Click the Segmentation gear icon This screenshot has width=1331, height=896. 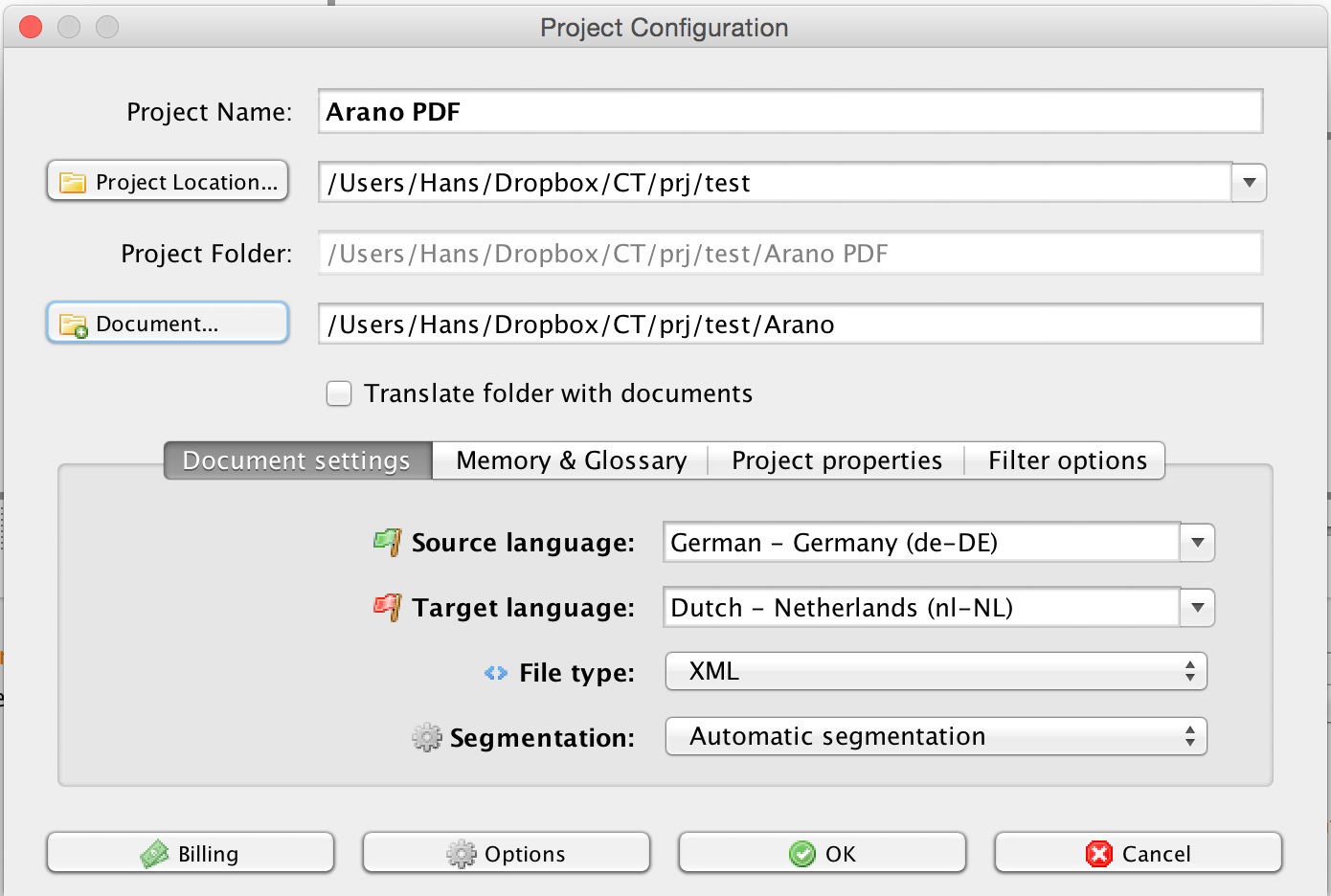click(x=426, y=737)
